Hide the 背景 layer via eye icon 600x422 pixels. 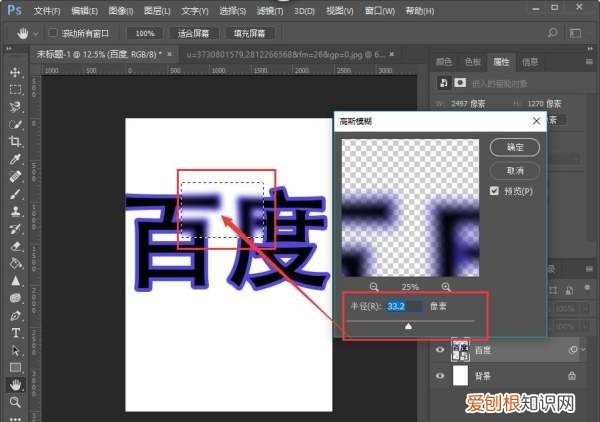click(x=440, y=376)
